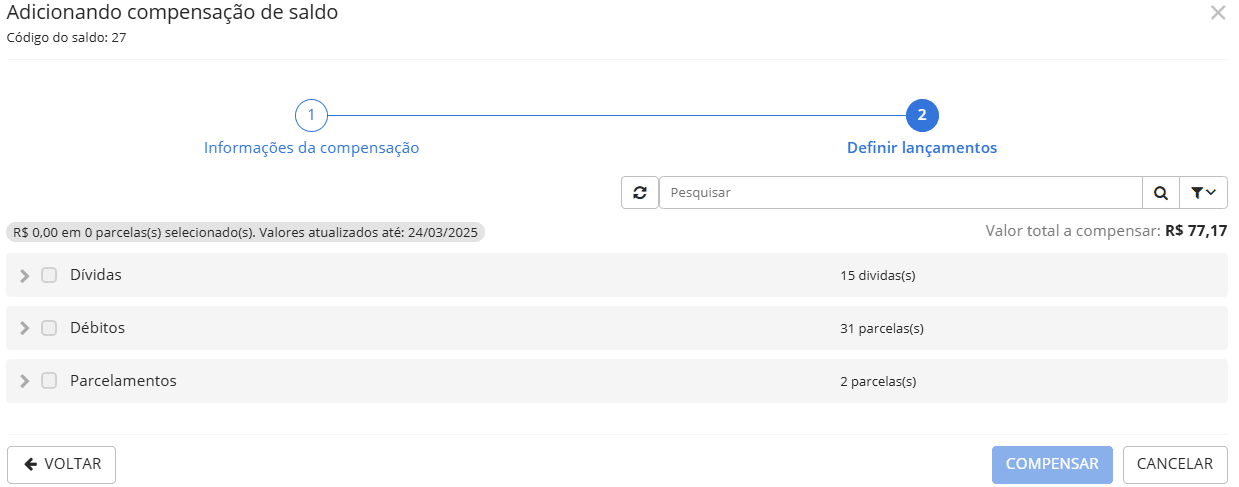Open the filter funnel dropdown
The height and width of the screenshot is (487, 1239).
click(1203, 193)
